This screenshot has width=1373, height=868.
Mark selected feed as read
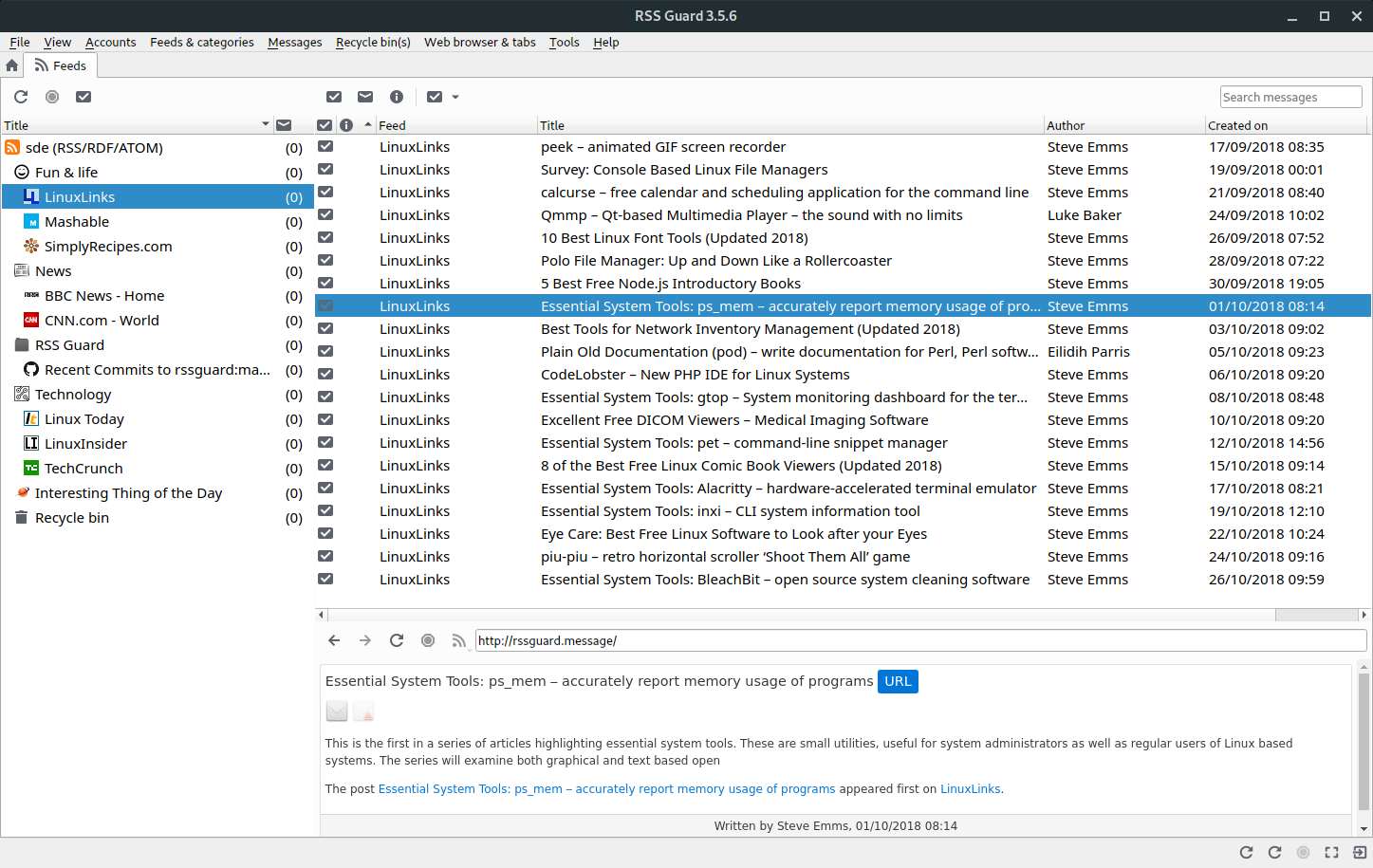click(x=83, y=97)
